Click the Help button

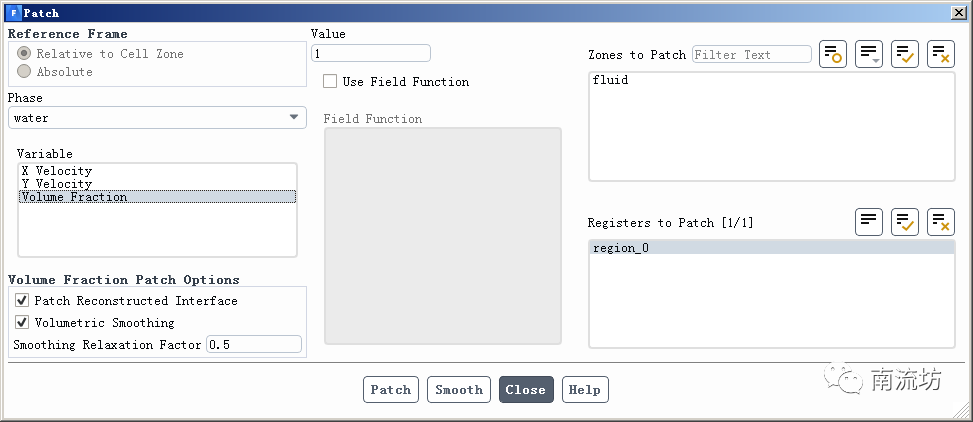point(585,390)
